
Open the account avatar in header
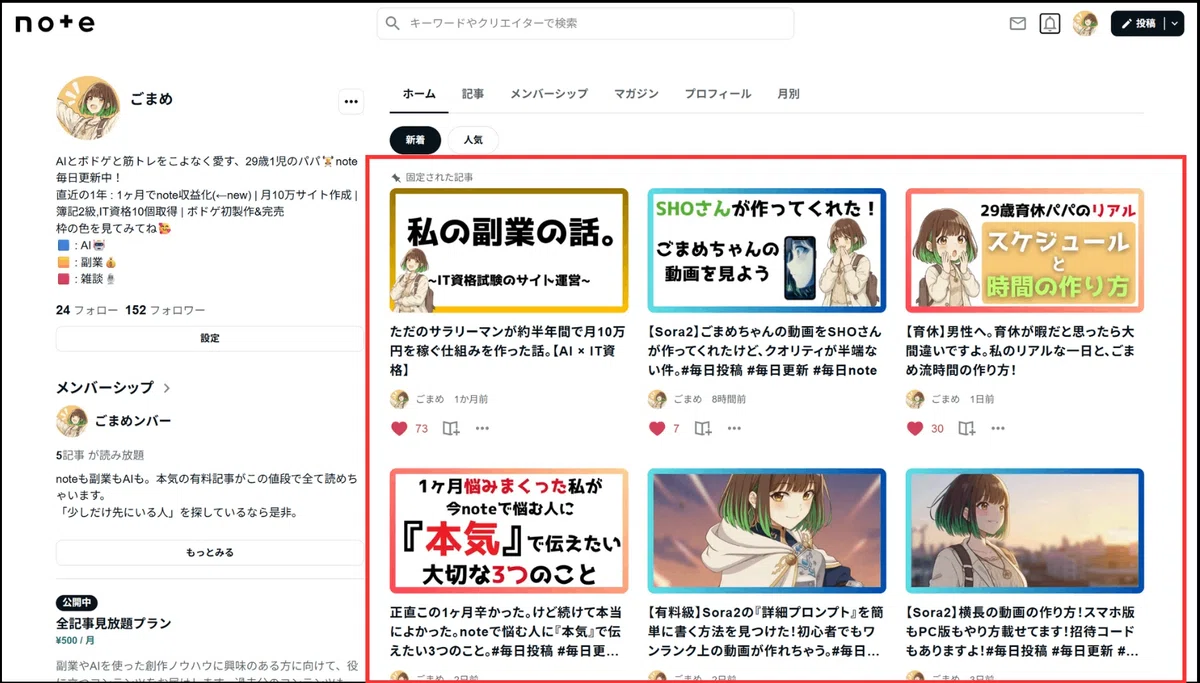click(1085, 24)
